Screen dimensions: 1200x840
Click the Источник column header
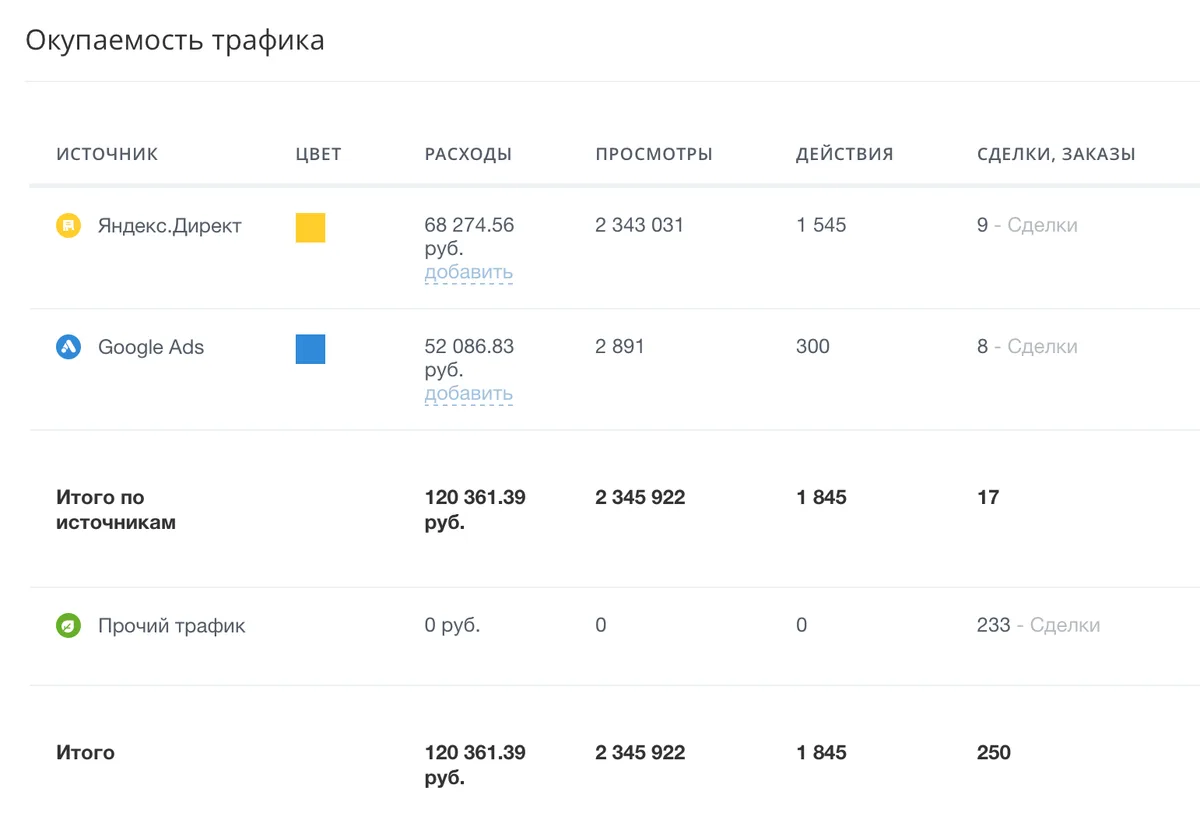(x=107, y=154)
